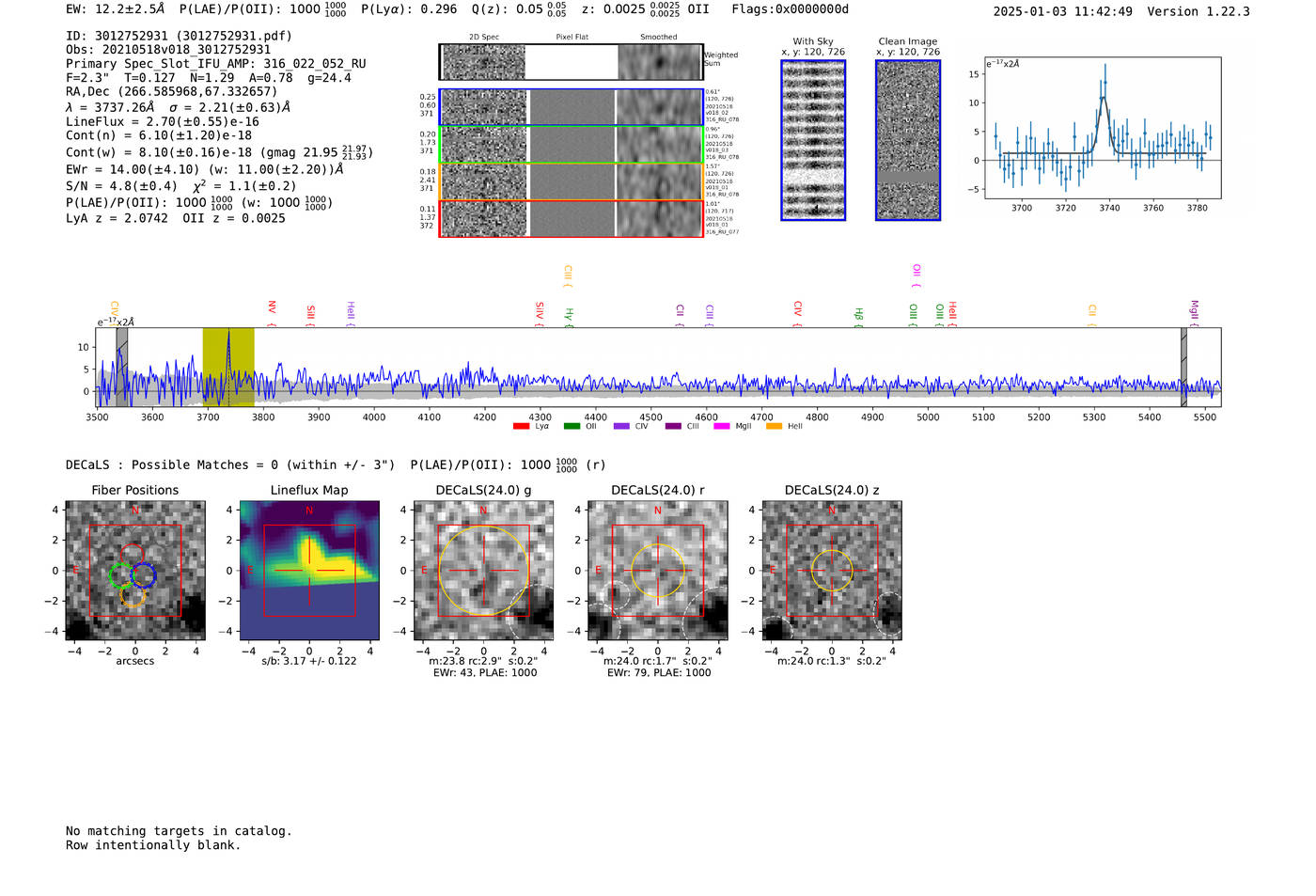
Task: Click the SiII line marker above the spectrum
Action: [311, 315]
